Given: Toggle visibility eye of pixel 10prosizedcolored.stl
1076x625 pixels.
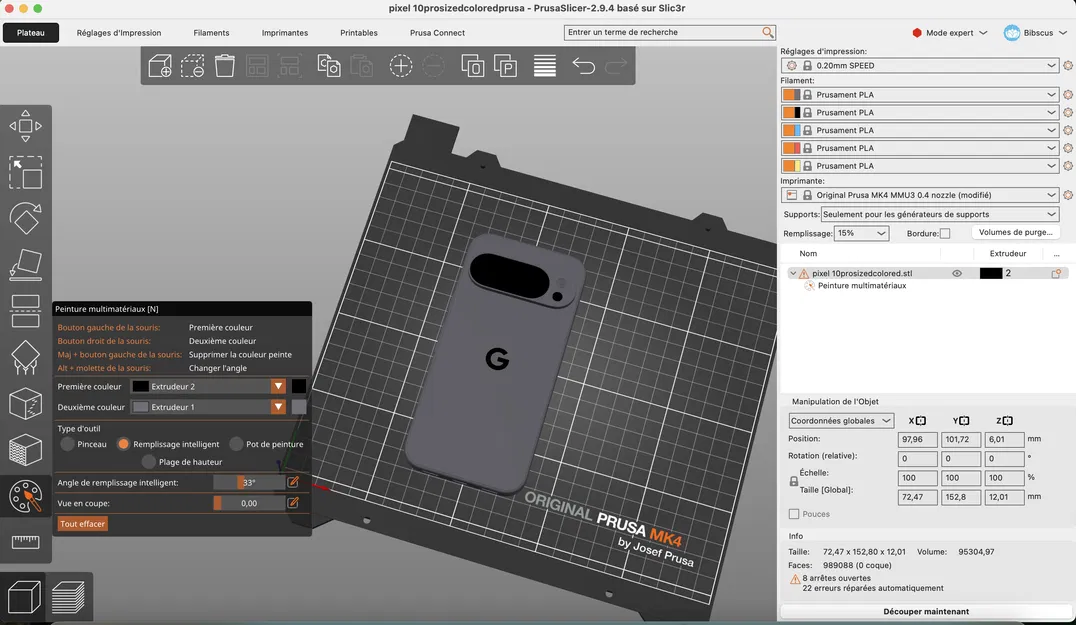Looking at the screenshot, I should pyautogui.click(x=957, y=273).
